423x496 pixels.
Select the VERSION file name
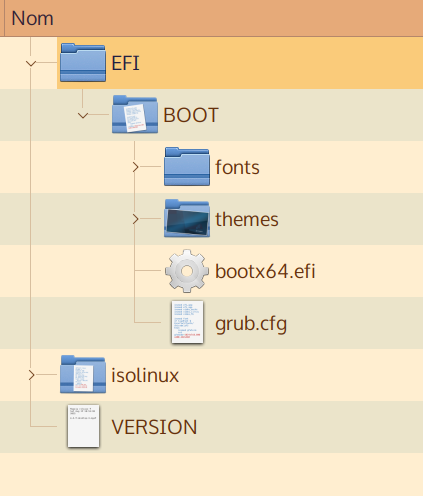[154, 427]
